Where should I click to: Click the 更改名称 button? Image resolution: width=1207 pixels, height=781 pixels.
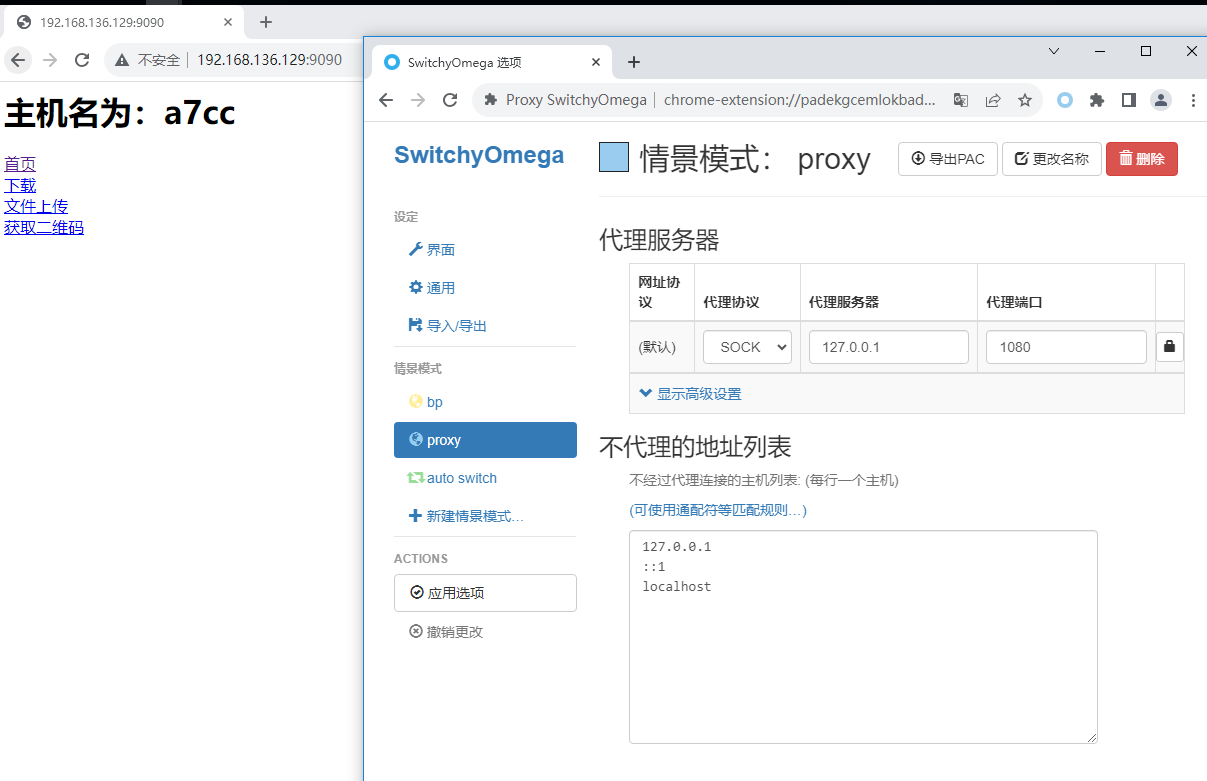[x=1052, y=159]
